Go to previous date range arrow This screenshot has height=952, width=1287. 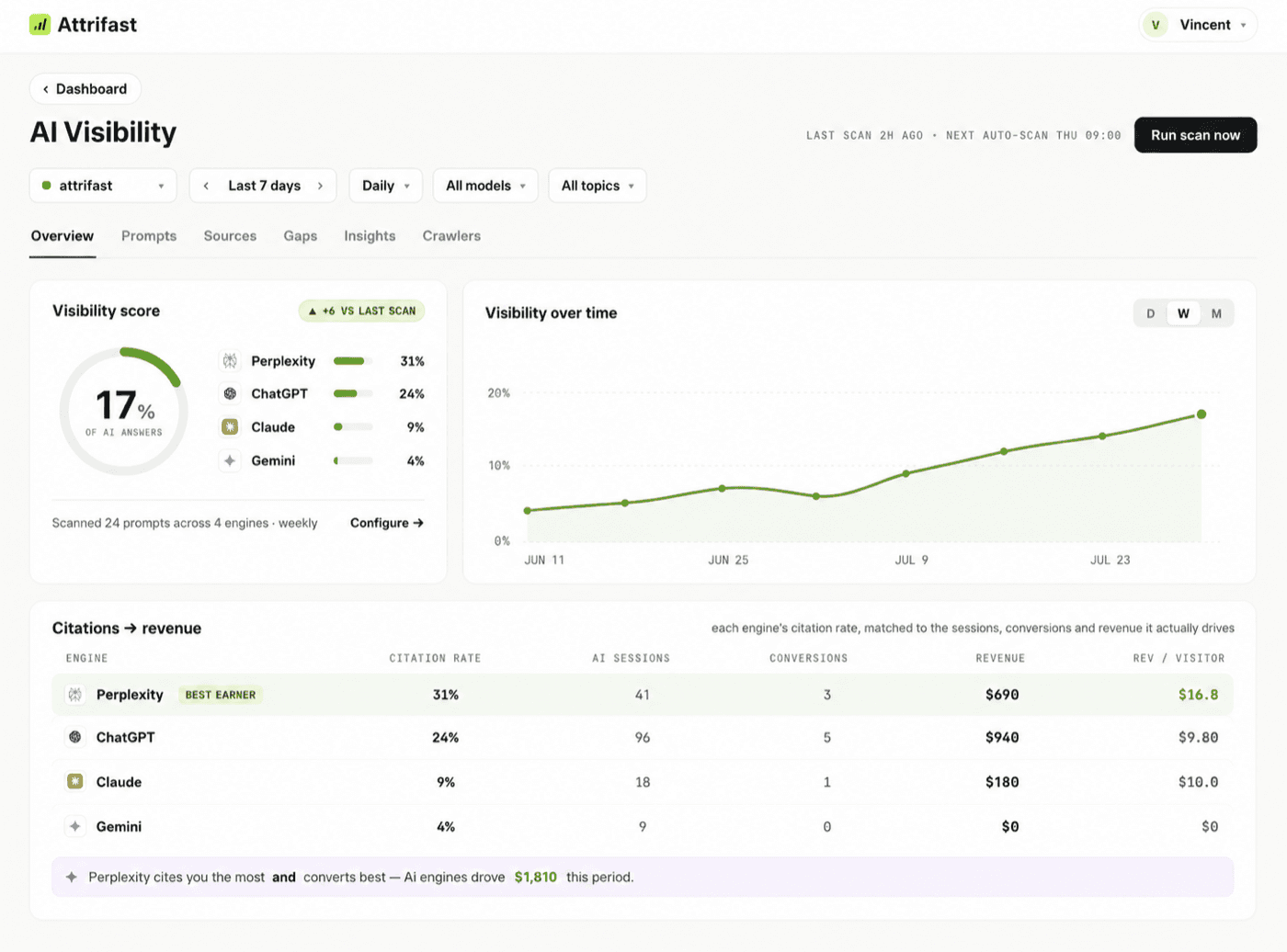[206, 186]
